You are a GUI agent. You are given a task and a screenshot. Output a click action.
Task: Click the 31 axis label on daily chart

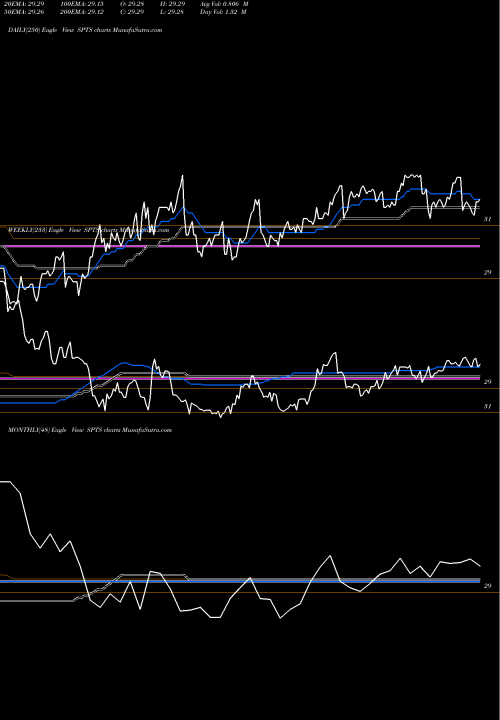tap(488, 219)
